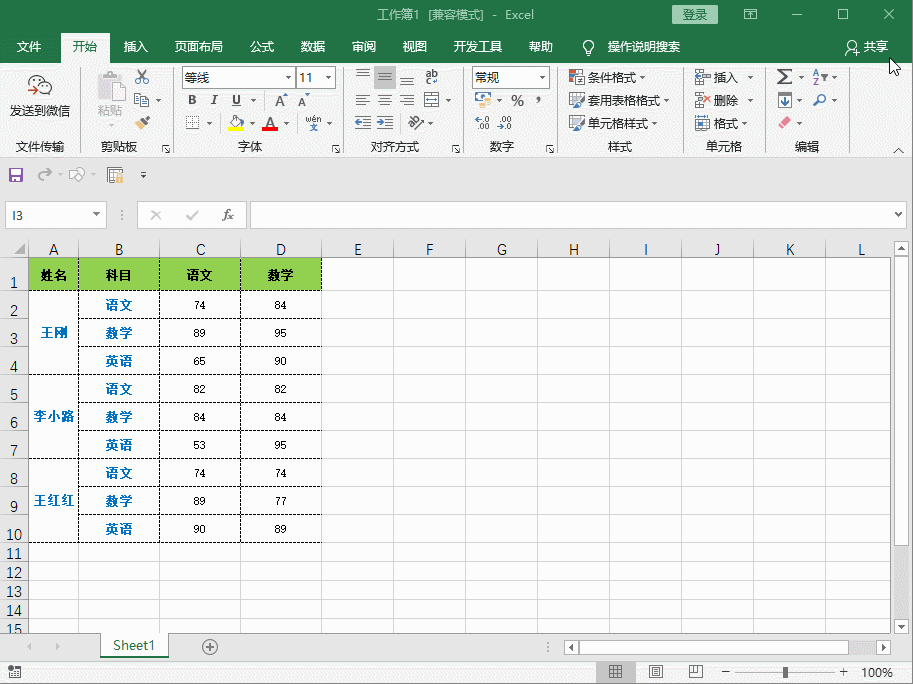The height and width of the screenshot is (684, 913).
Task: Click the Cut scissors icon
Action: pos(141,77)
